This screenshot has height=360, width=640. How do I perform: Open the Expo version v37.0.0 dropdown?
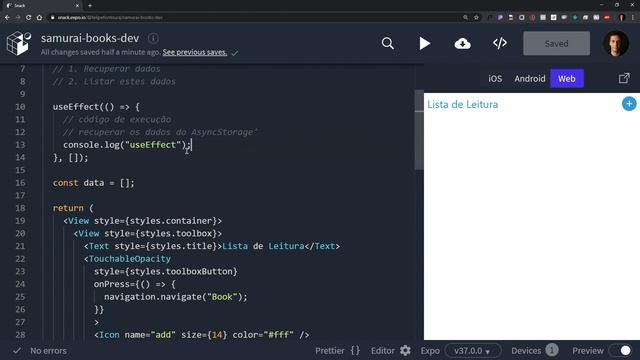click(473, 351)
